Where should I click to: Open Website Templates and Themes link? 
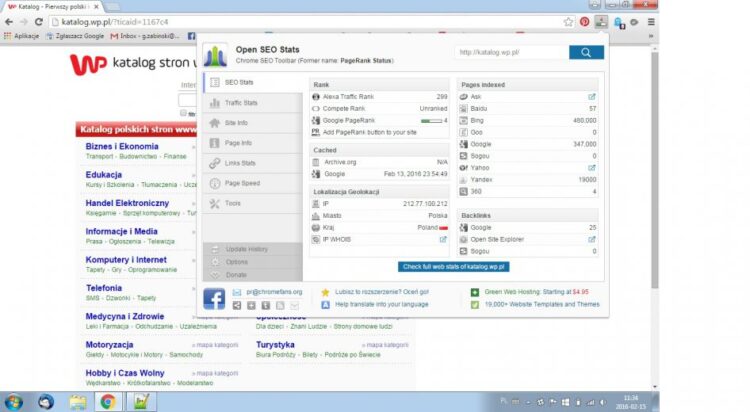[x=542, y=304]
